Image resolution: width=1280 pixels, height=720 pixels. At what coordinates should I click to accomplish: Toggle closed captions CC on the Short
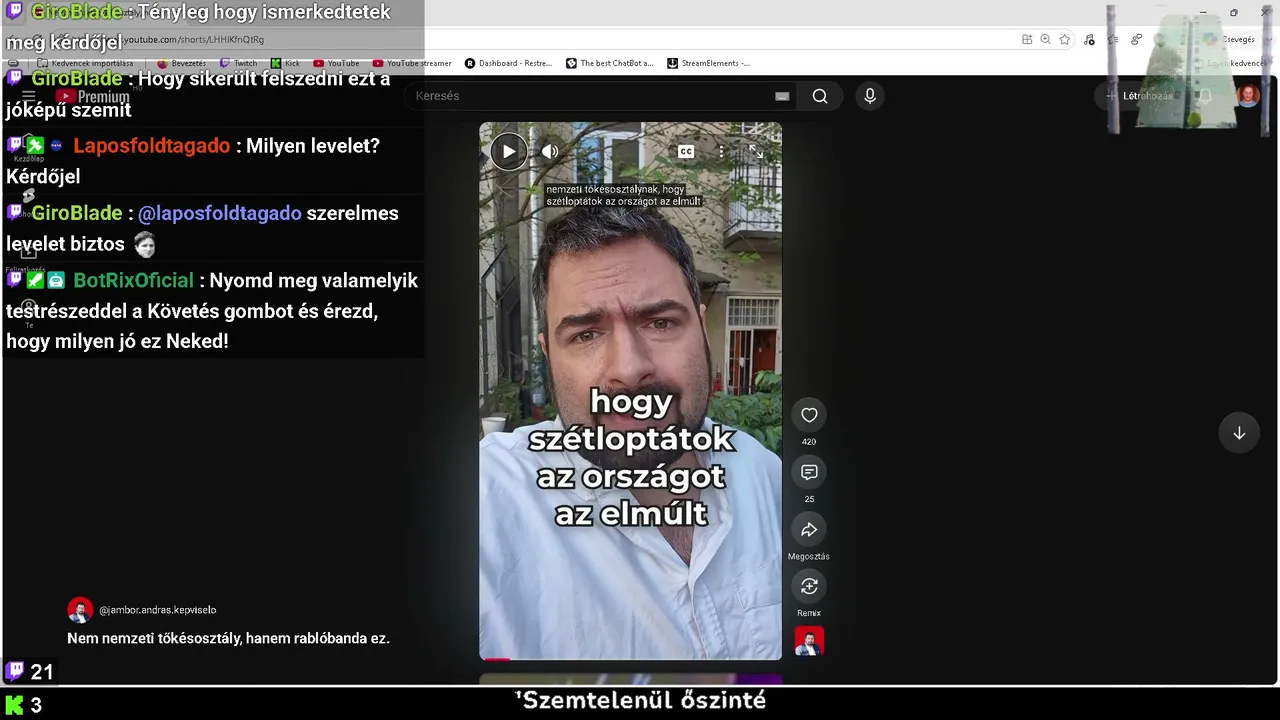[686, 152]
